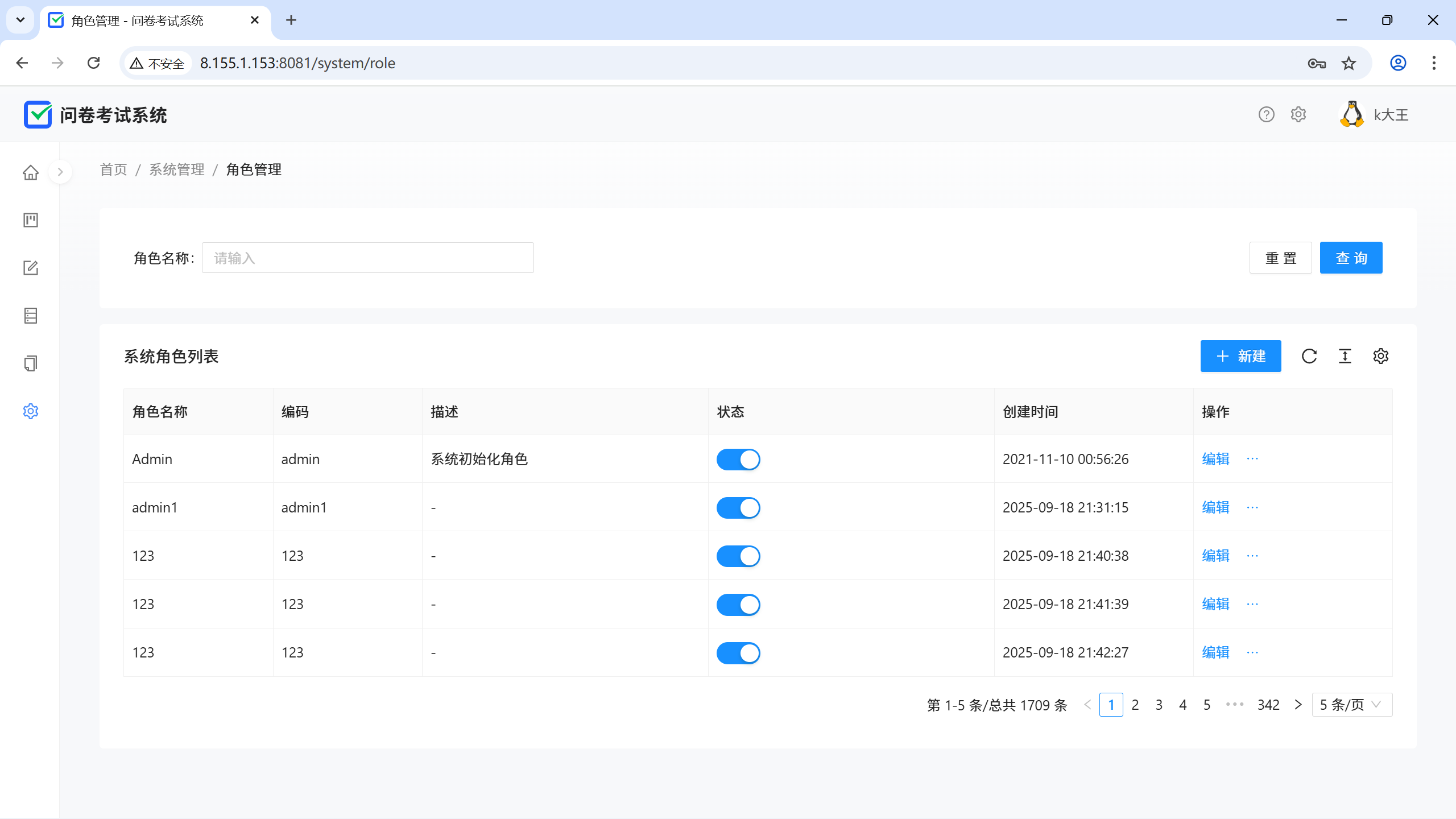The height and width of the screenshot is (819, 1456).
Task: Go to 系统管理 in the breadcrumb
Action: tap(177, 169)
